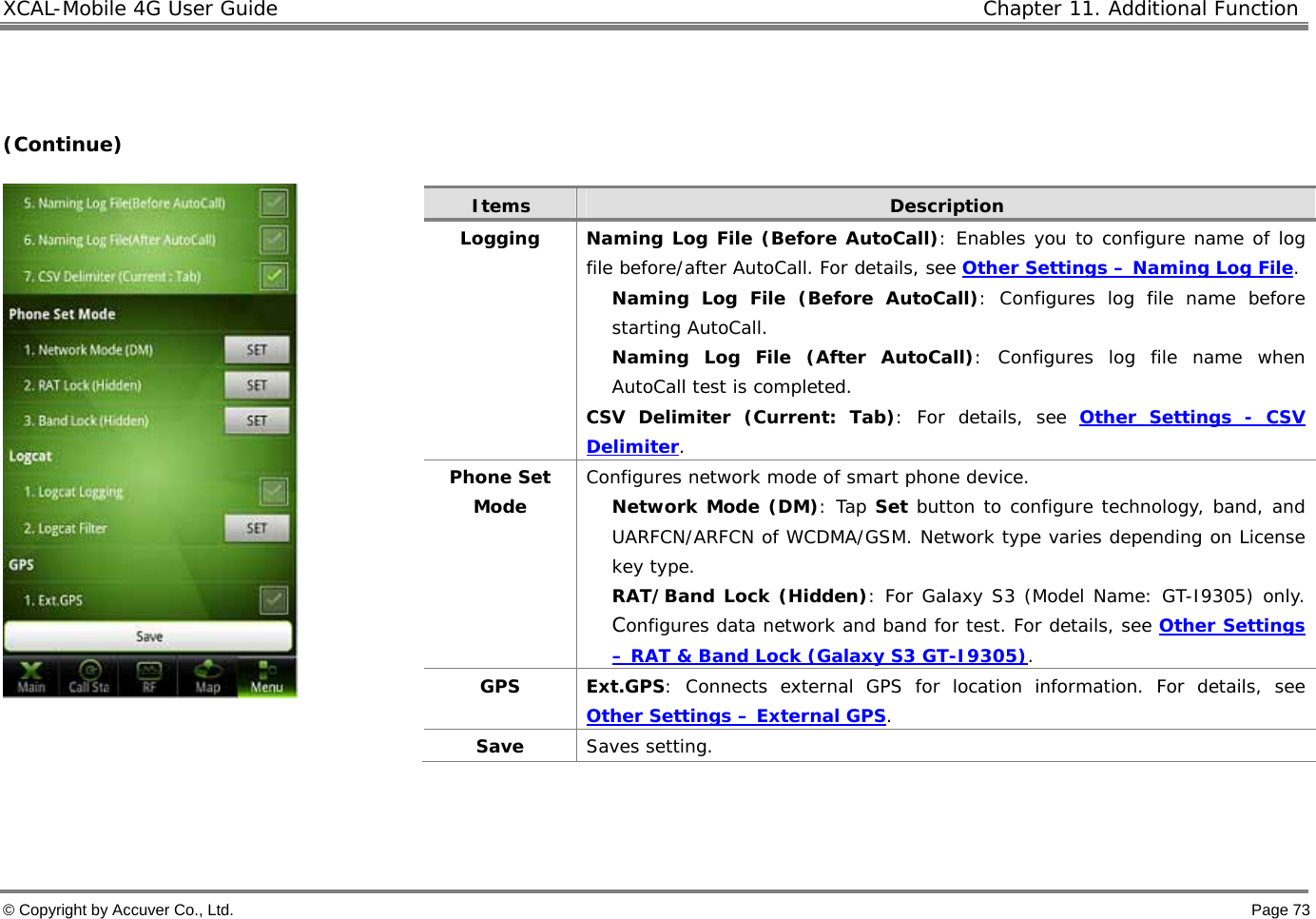Image resolution: width=1316 pixels, height=919 pixels.
Task: Click SET for RAT Lock (Hidden)
Action: pos(257,384)
